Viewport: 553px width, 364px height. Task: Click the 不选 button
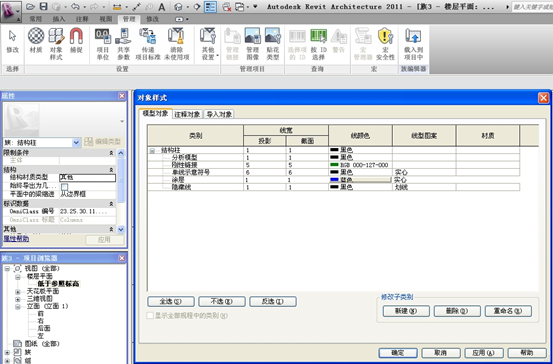[222, 302]
